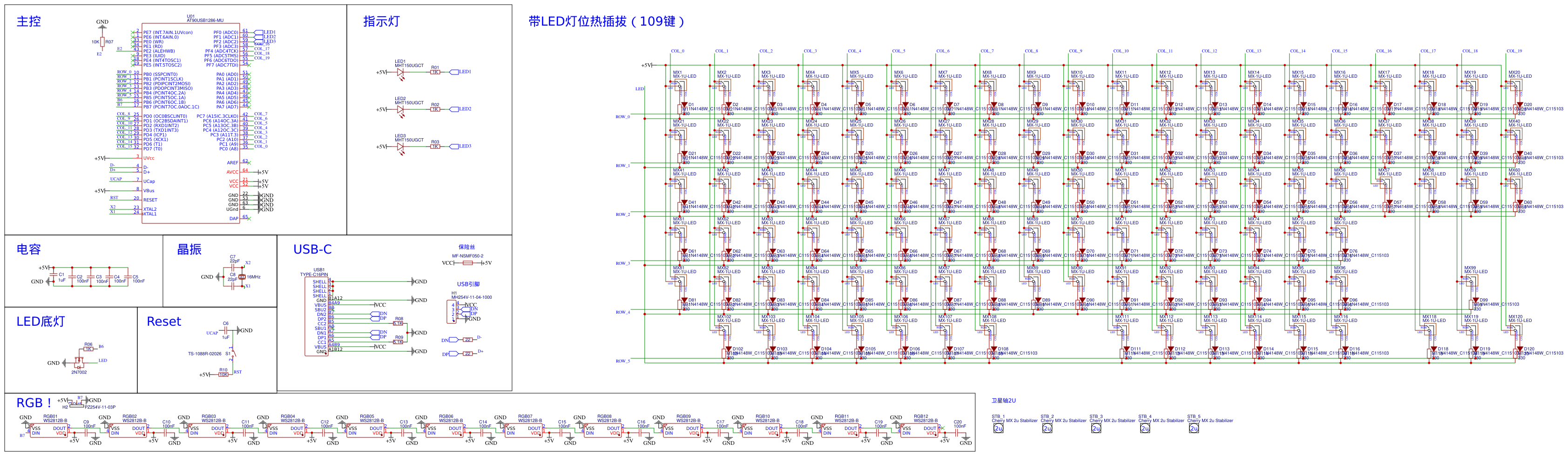The height and width of the screenshot is (456, 1568).
Task: Click the AT90USB1286-MU chip label
Action: (x=204, y=20)
